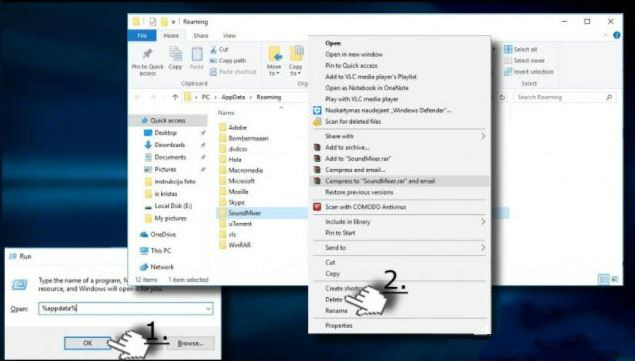Select OneDrive in navigation pane

pyautogui.click(x=163, y=234)
